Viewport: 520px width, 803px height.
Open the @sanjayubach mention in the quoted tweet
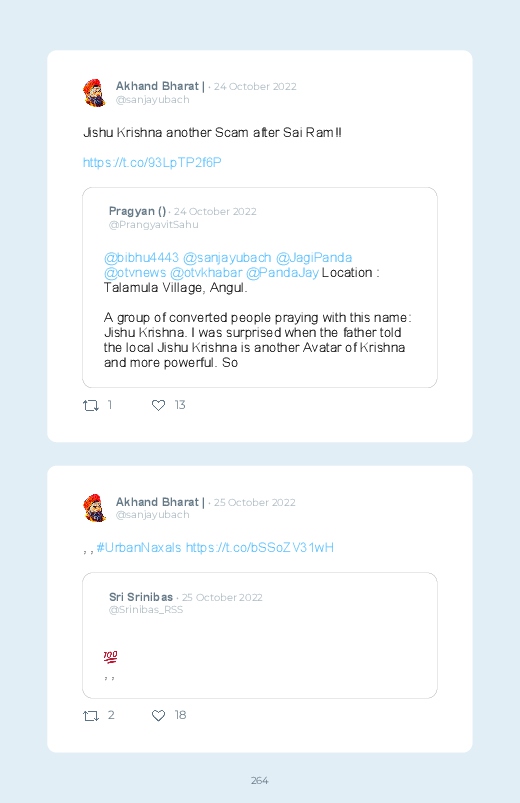click(x=227, y=258)
